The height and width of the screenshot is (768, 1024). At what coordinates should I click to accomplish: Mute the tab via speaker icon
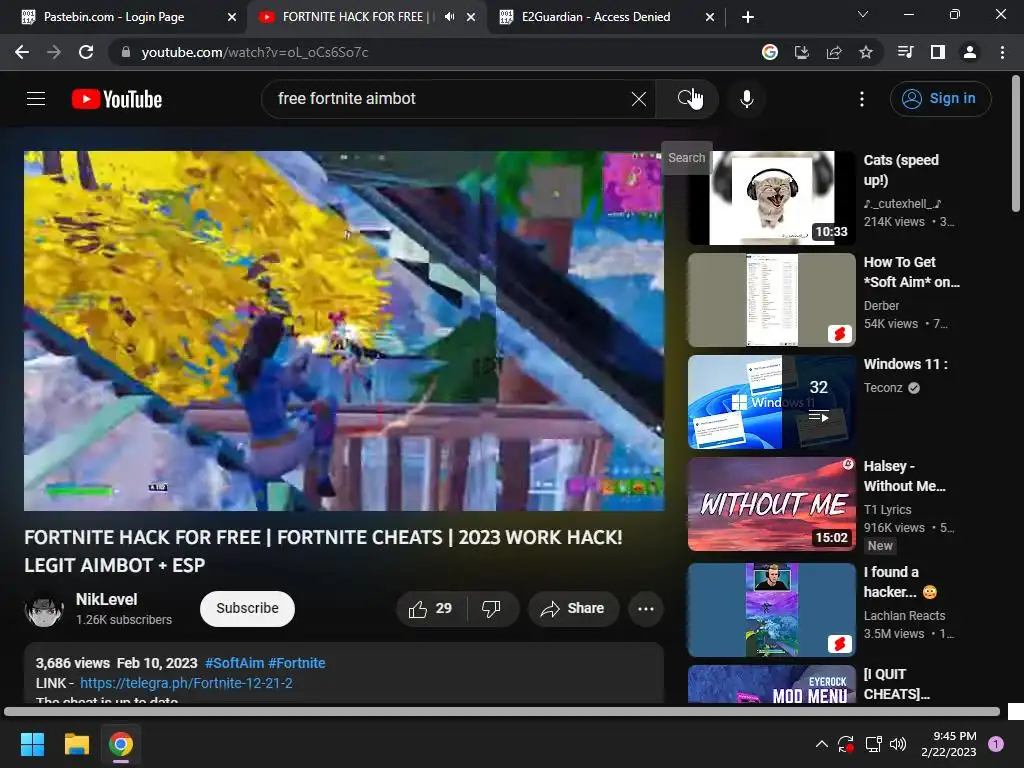click(449, 17)
